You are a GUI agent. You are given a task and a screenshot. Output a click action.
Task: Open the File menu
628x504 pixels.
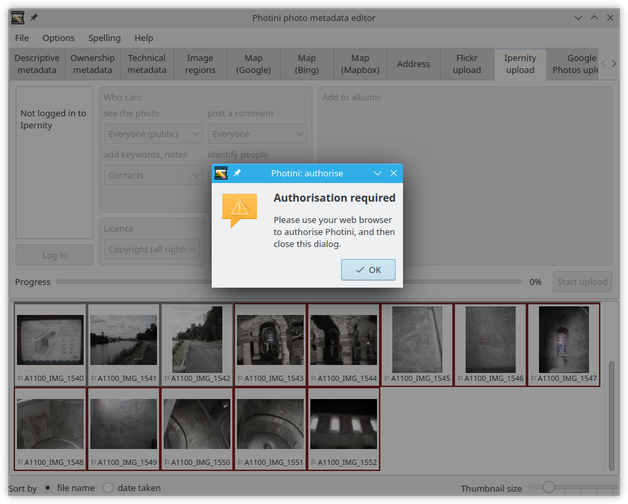pos(22,38)
